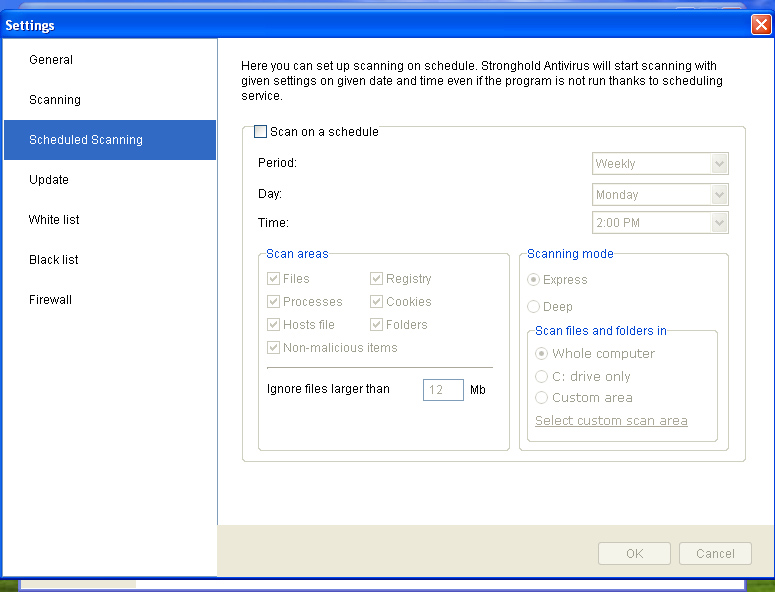
Task: Open the Day dropdown showing Monday
Action: point(660,195)
